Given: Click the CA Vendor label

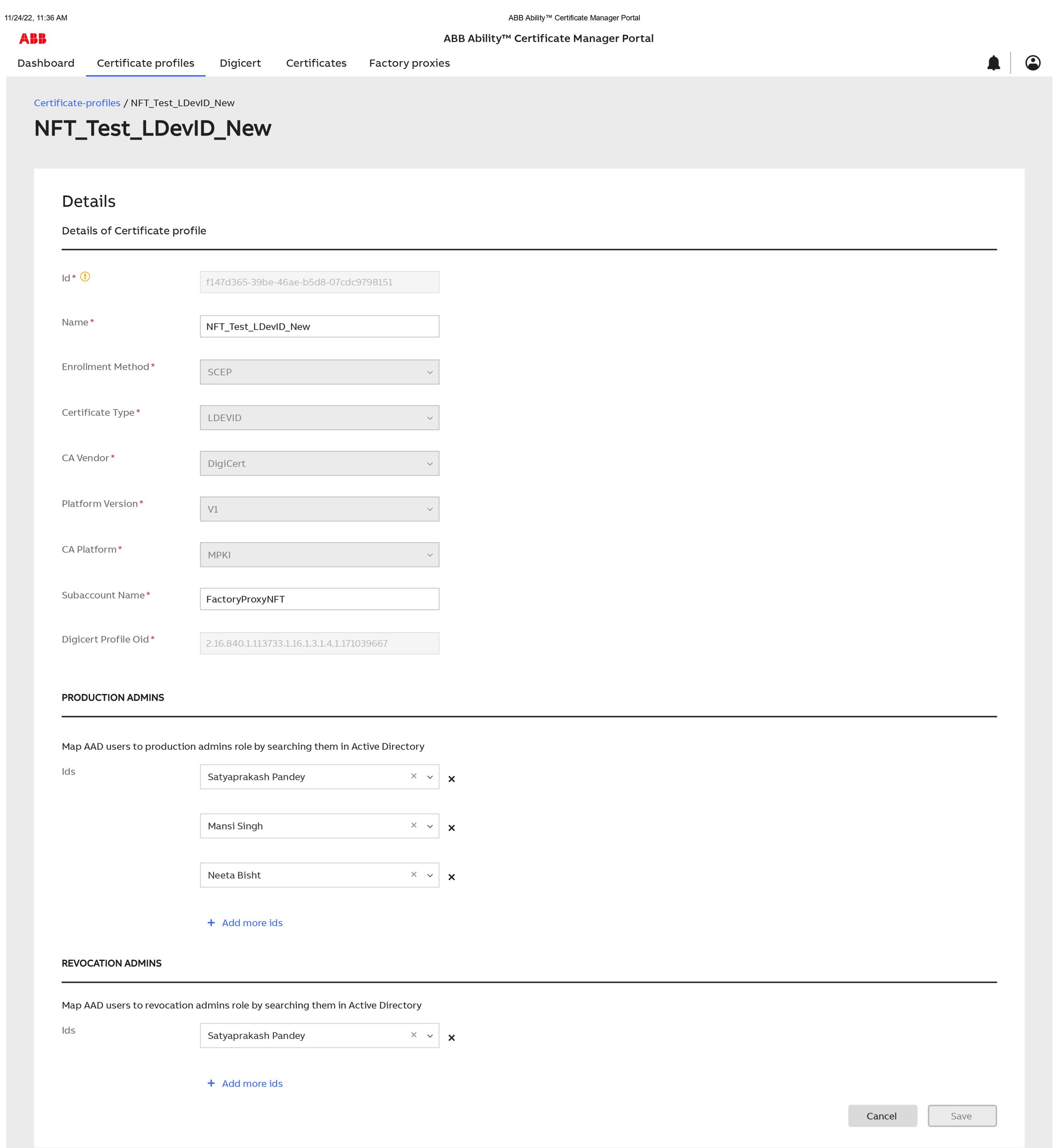Looking at the screenshot, I should (x=85, y=458).
